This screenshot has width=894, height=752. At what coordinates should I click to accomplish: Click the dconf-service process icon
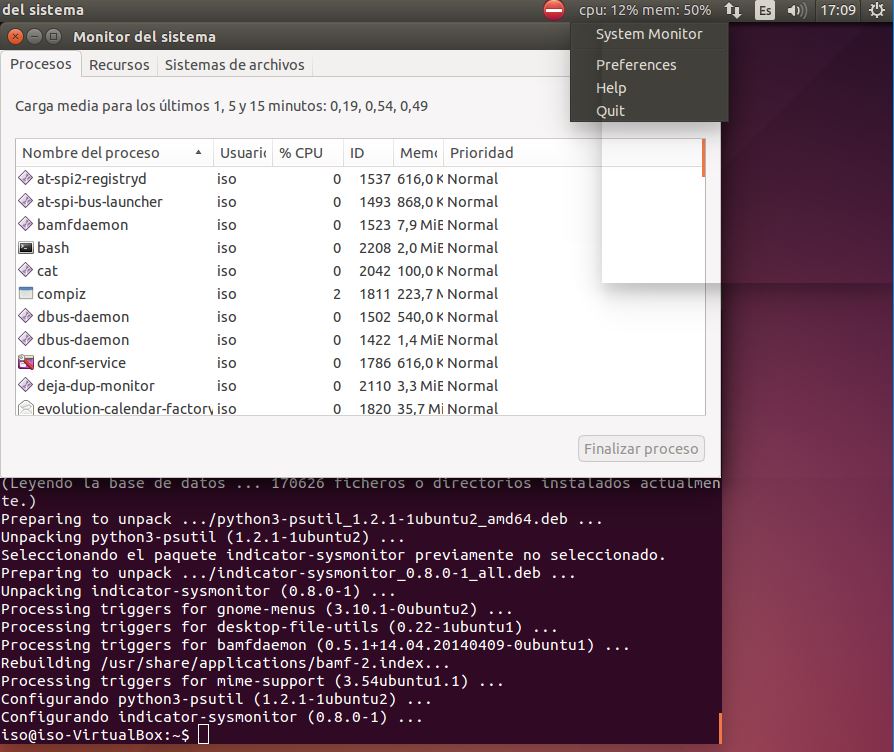[26, 363]
